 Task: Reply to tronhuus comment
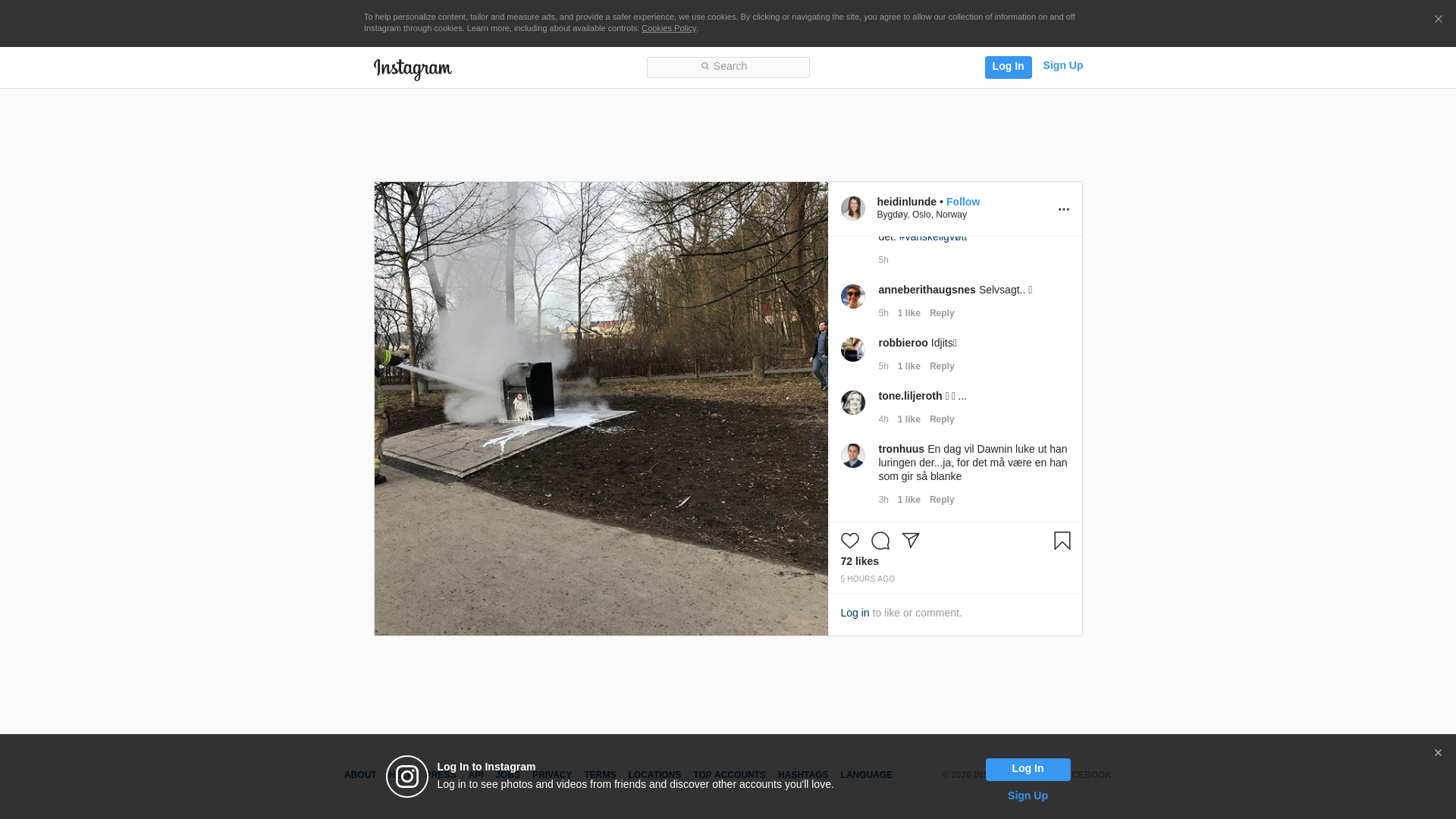click(x=942, y=500)
